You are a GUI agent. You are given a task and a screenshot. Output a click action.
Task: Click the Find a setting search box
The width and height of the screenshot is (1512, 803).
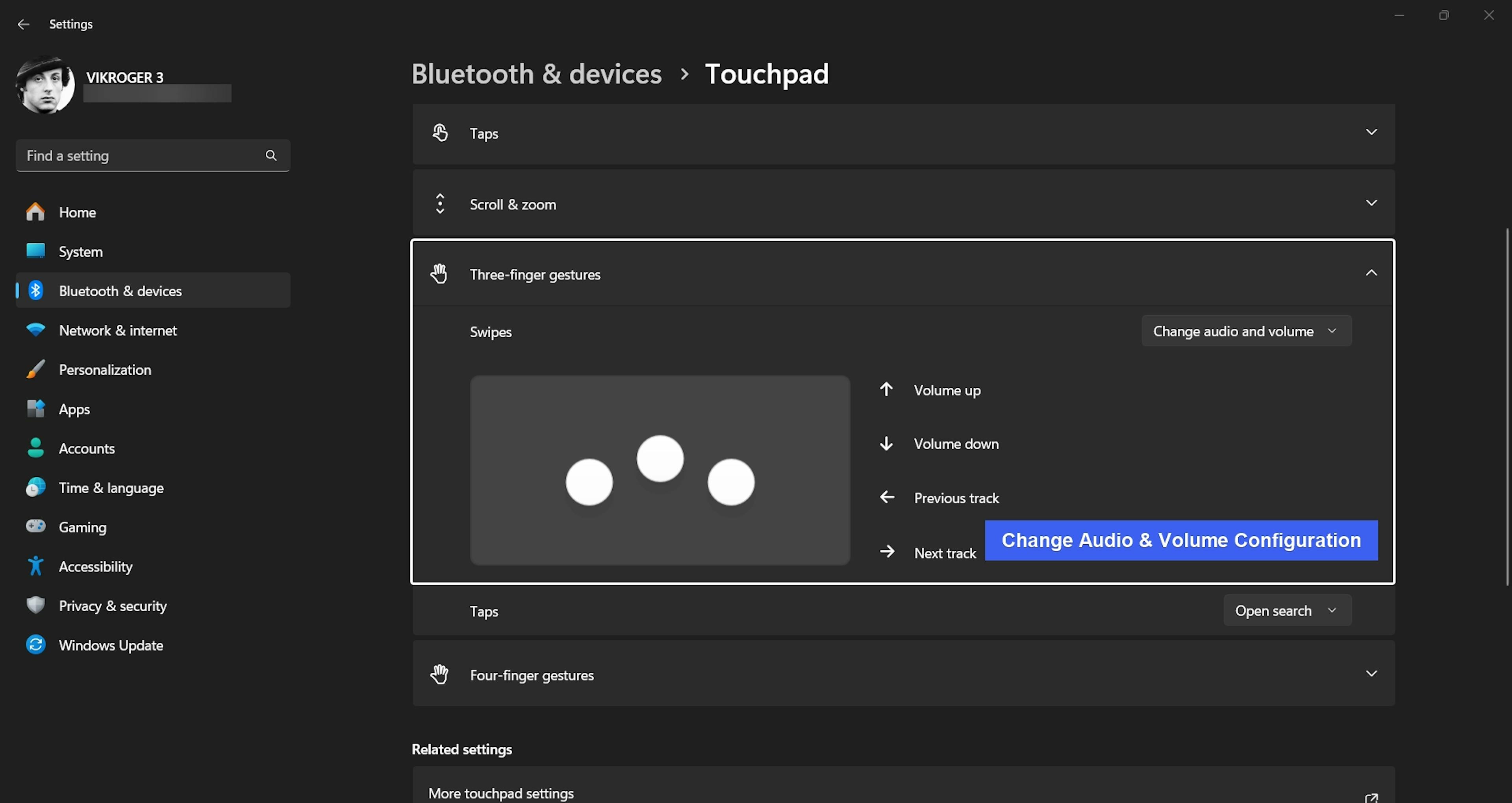click(x=141, y=155)
